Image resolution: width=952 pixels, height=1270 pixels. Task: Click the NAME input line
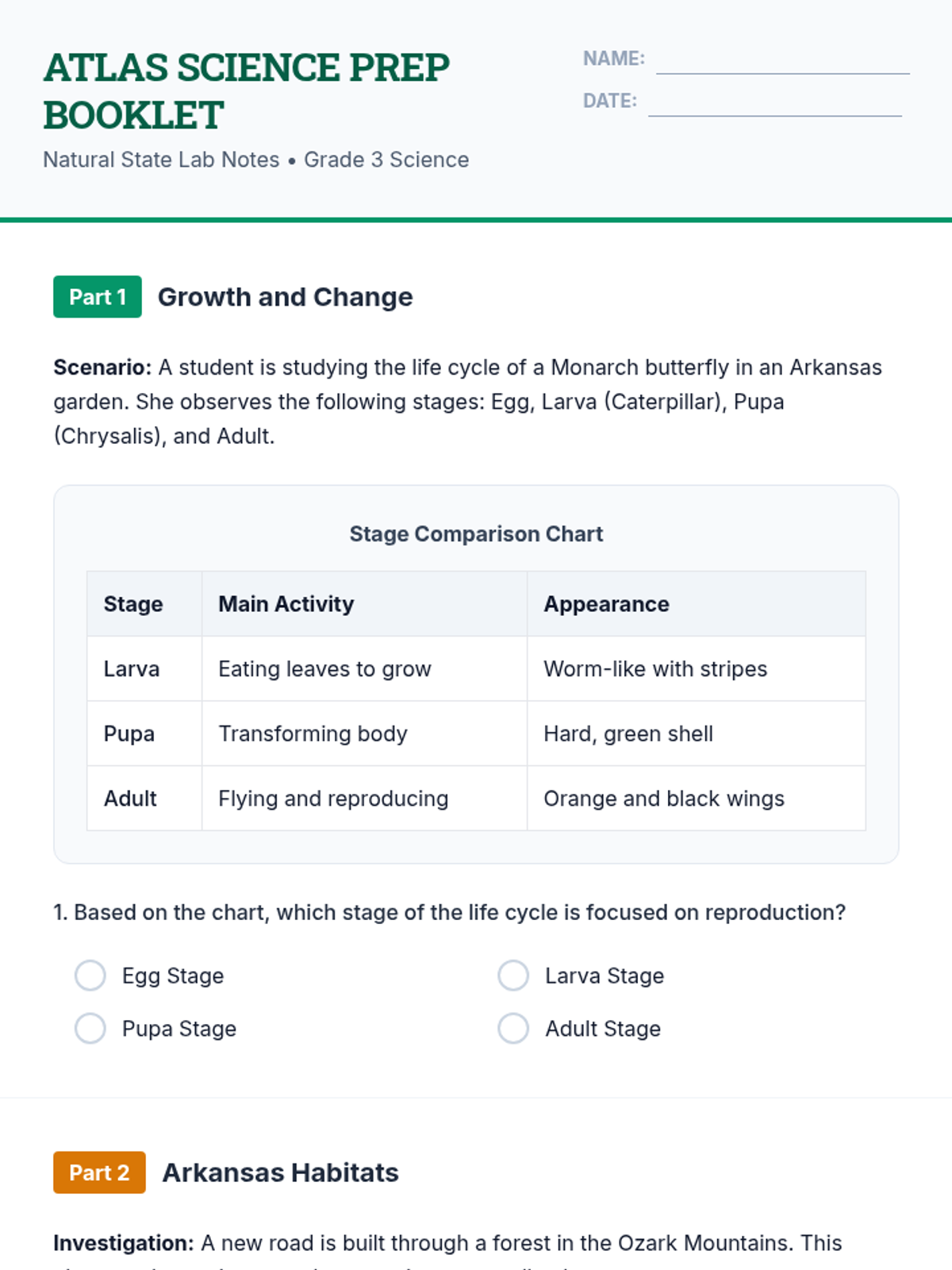coord(782,62)
